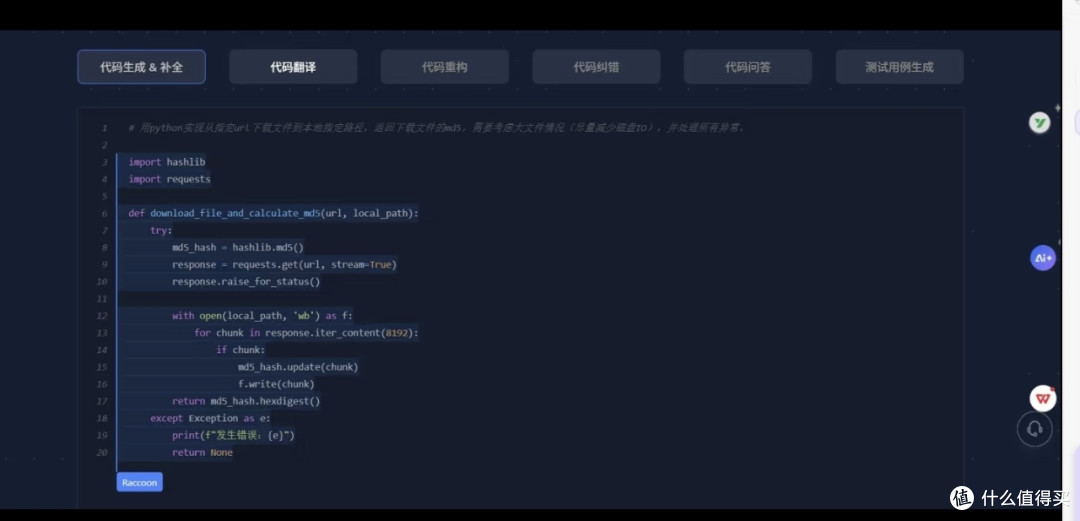Click the 'return None' line
Viewport: 1080px width, 521px height.
(202, 452)
